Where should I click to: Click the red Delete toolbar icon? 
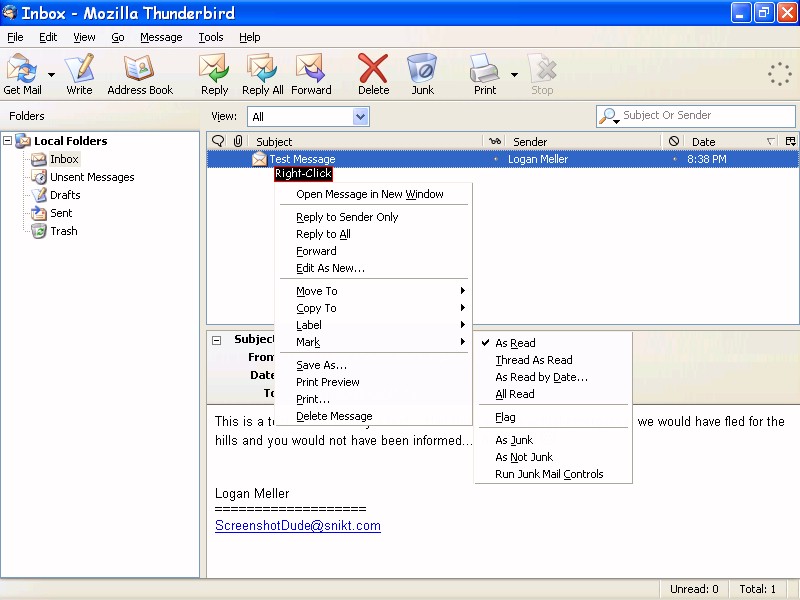373,68
